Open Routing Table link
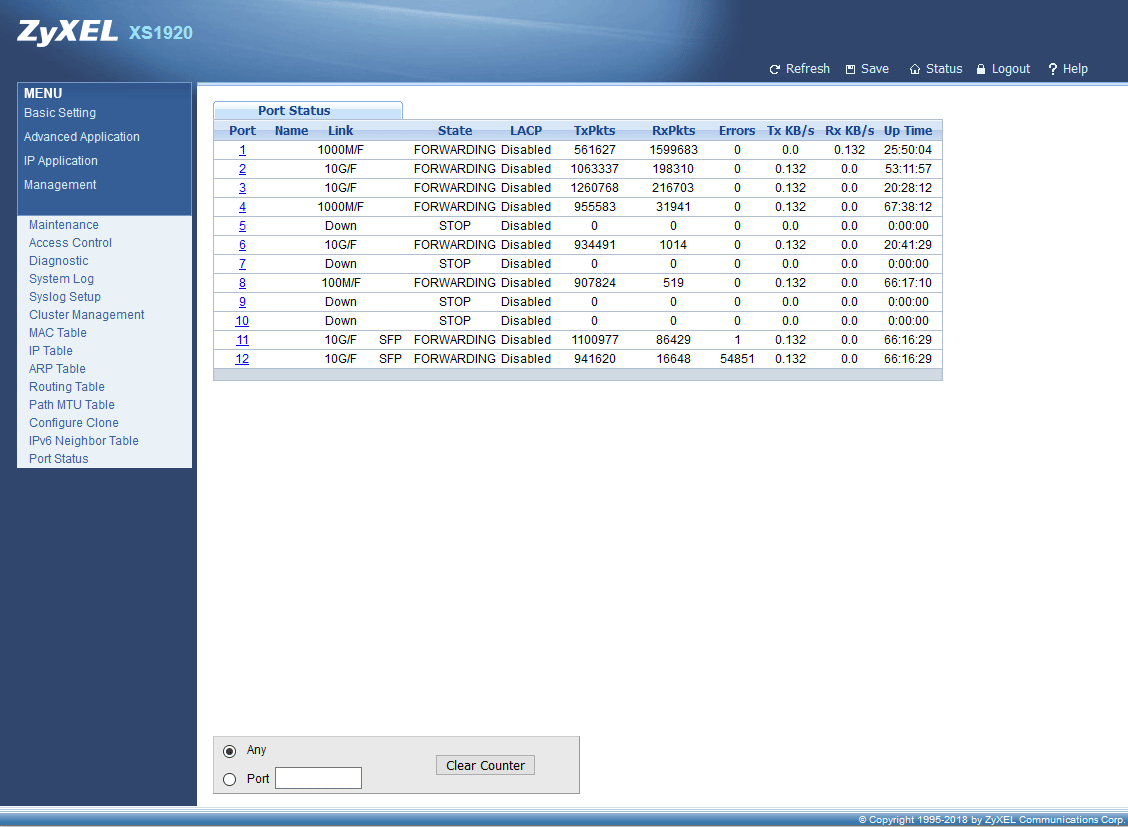This screenshot has width=1128, height=827. coord(67,387)
